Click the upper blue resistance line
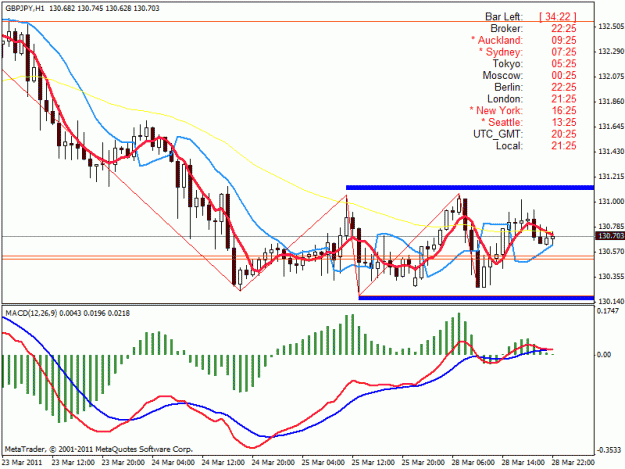 click(470, 187)
